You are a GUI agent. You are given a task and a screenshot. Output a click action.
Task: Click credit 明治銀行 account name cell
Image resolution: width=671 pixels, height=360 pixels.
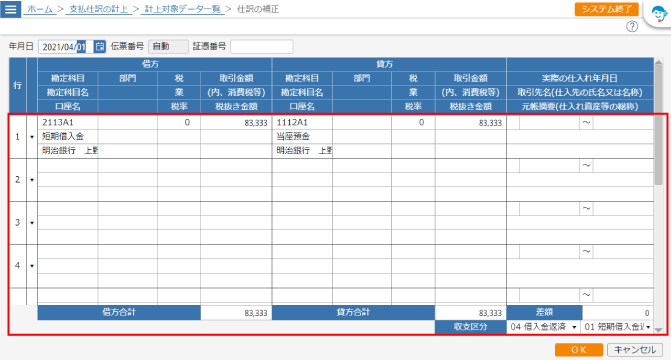[x=302, y=151]
